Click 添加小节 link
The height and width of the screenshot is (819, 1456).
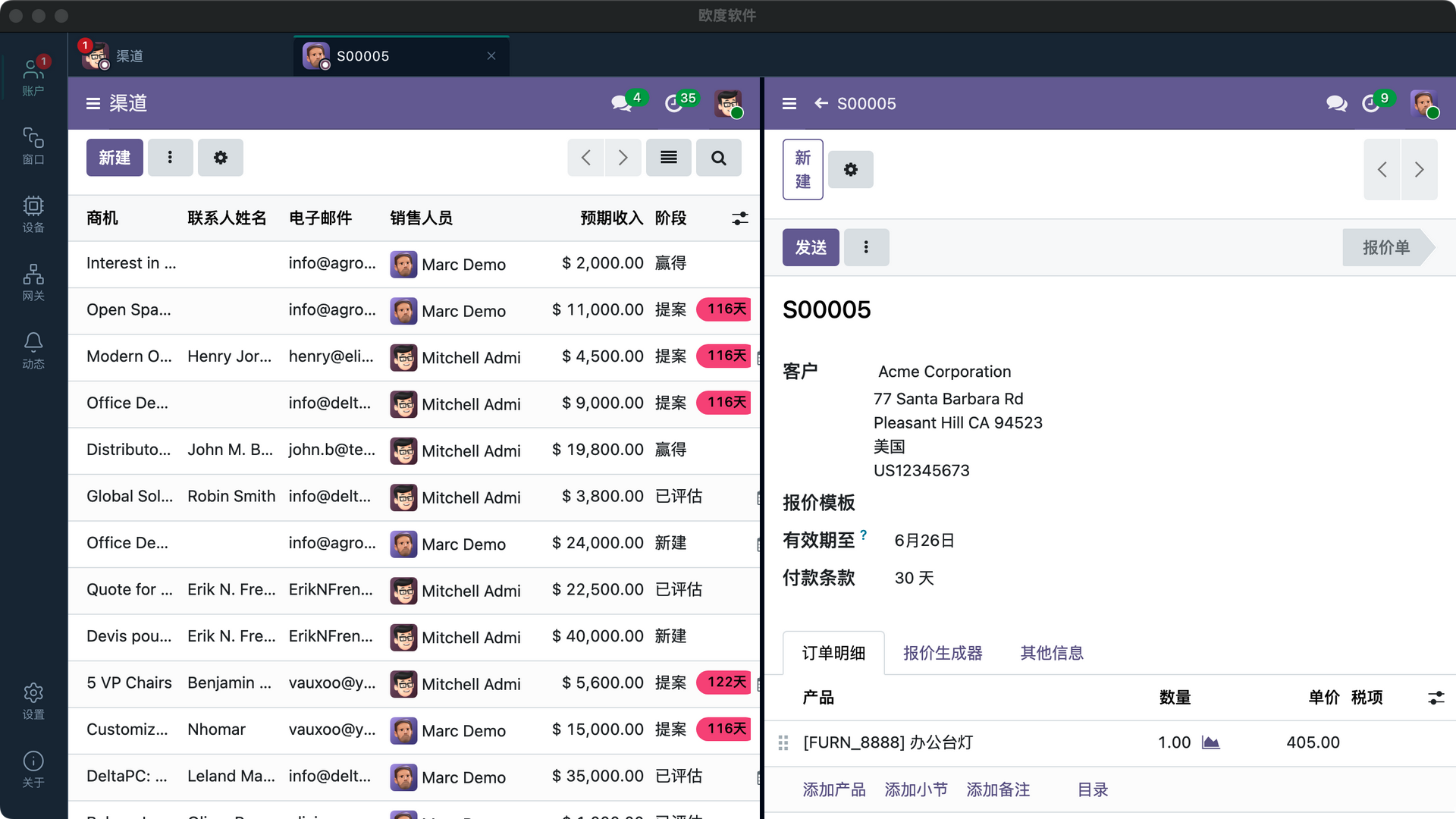point(916,789)
